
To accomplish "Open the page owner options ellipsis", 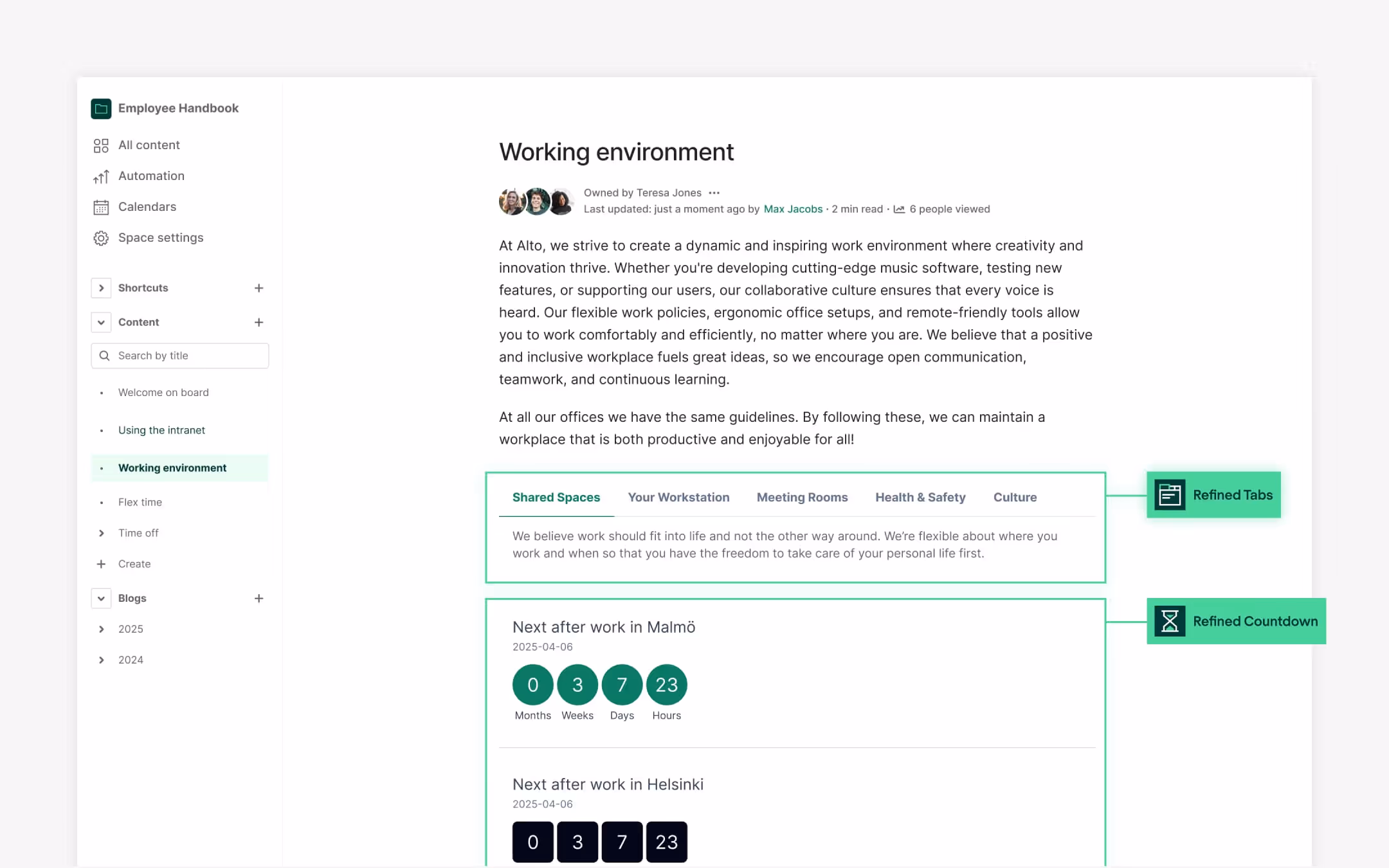I will pos(714,192).
